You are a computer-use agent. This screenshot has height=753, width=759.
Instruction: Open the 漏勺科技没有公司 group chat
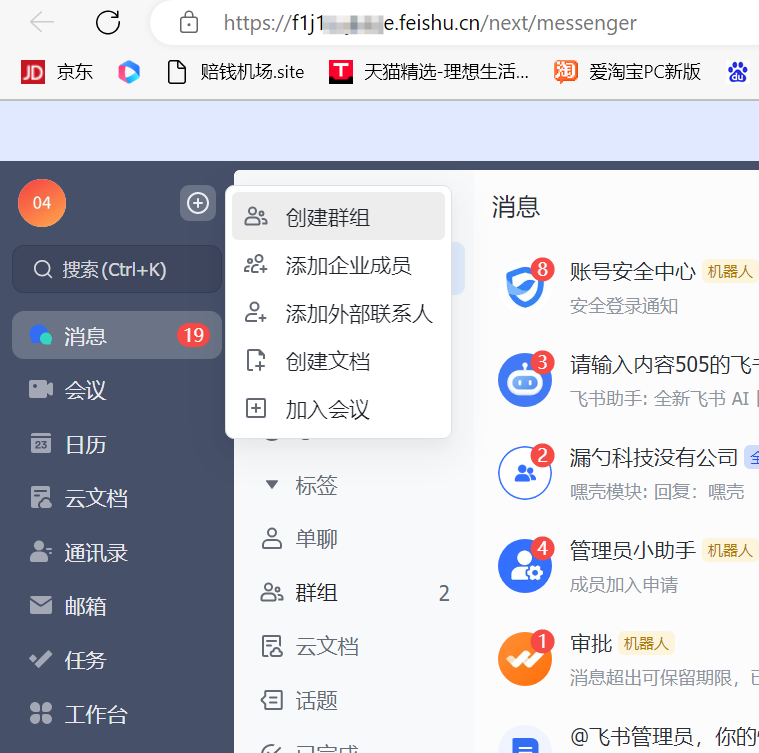[x=624, y=473]
